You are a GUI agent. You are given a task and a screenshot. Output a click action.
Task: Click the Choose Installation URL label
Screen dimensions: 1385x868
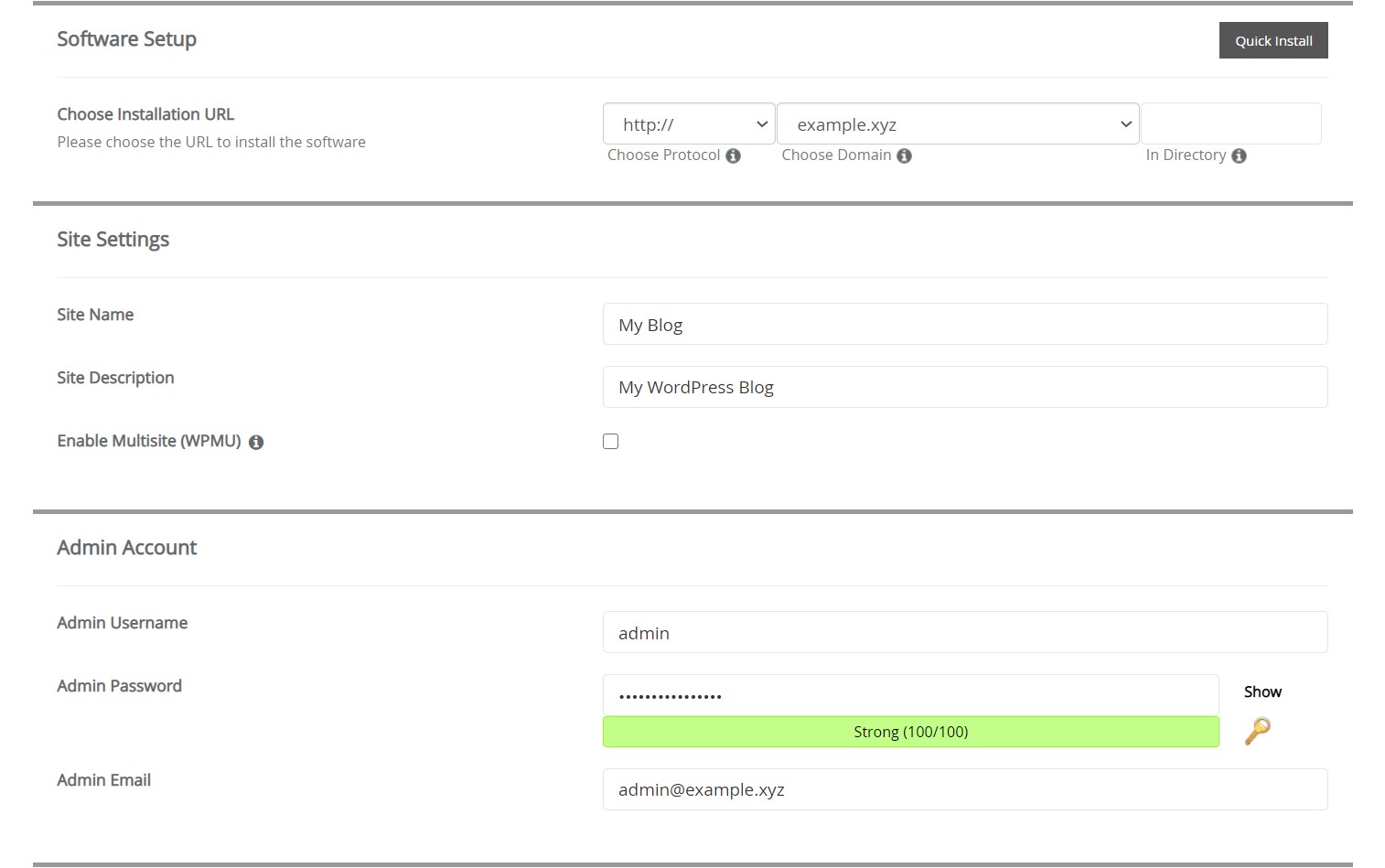pos(145,114)
